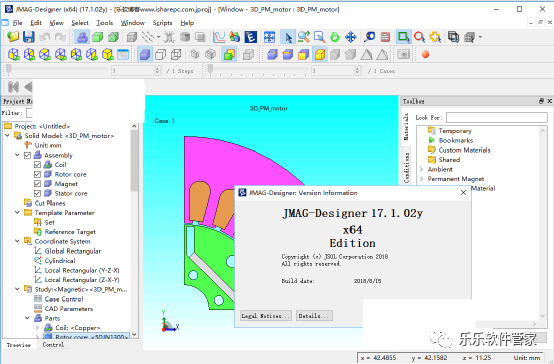Viewport: 554px width, 364px height.
Task: Click the Save floppy disk icon
Action: (x=29, y=37)
